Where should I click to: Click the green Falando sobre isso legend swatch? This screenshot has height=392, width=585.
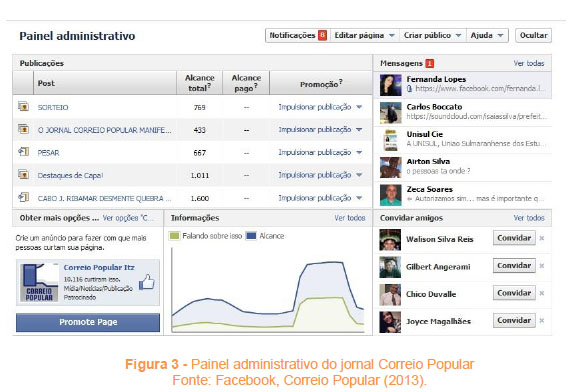point(174,236)
